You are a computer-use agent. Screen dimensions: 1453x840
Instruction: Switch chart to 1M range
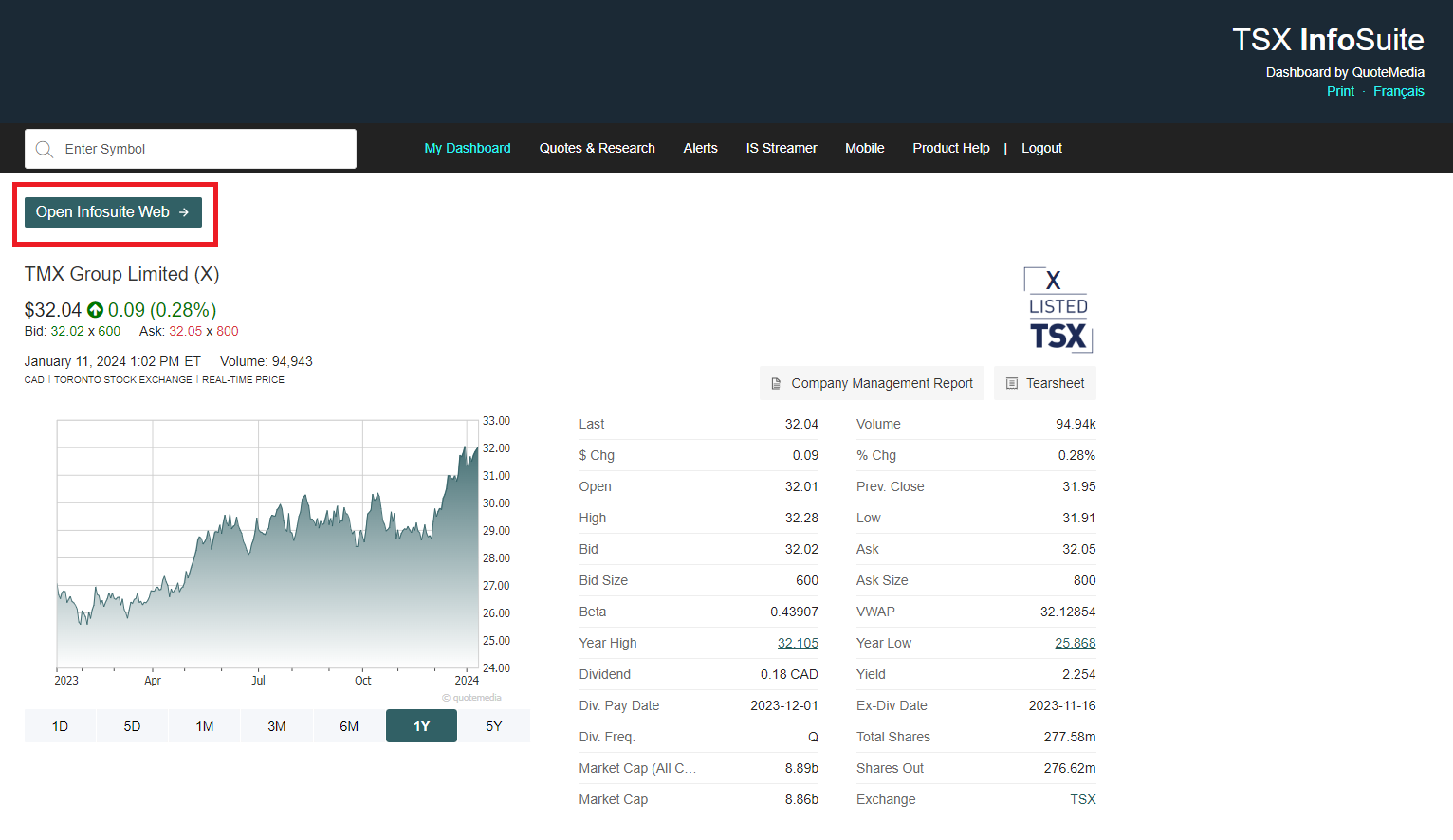click(205, 726)
